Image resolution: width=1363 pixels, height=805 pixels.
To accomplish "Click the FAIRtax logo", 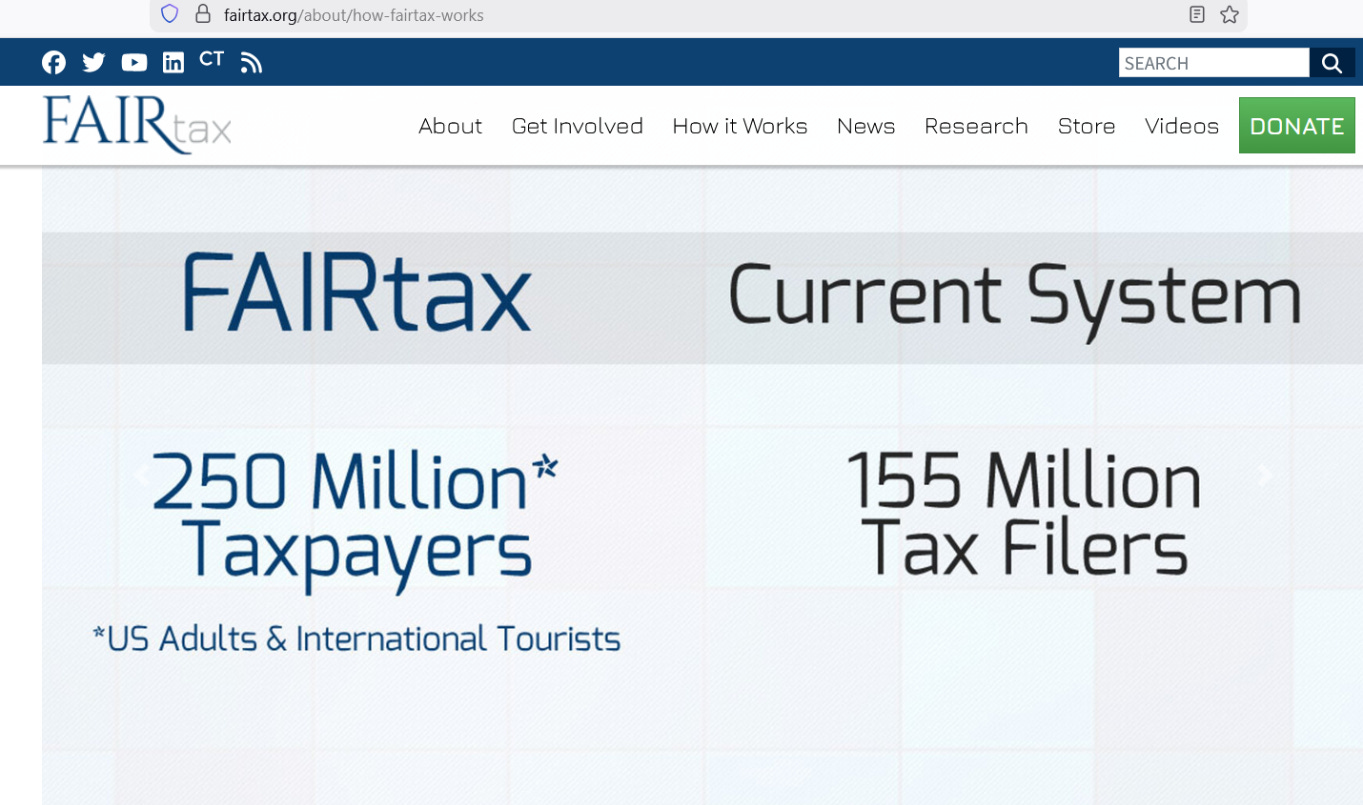I will tap(137, 124).
